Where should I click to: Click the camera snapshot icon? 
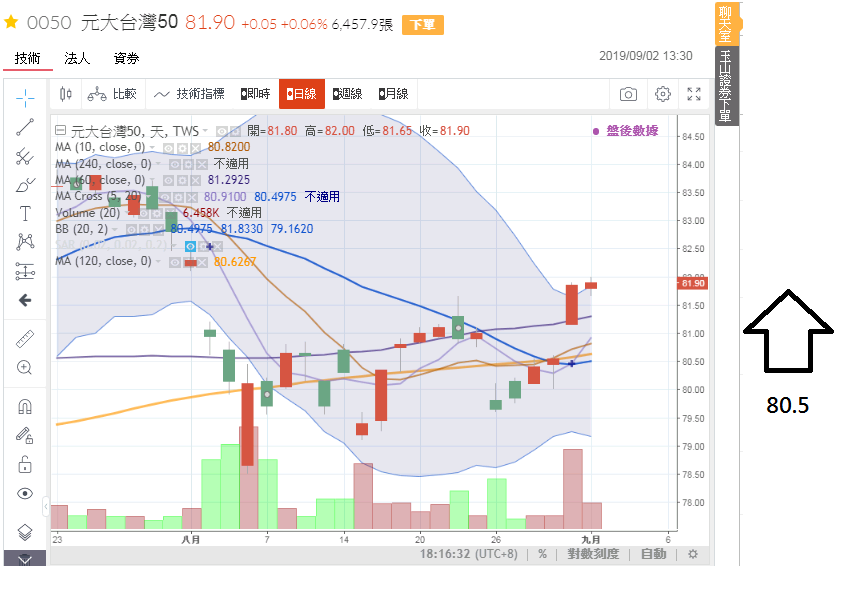point(628,94)
